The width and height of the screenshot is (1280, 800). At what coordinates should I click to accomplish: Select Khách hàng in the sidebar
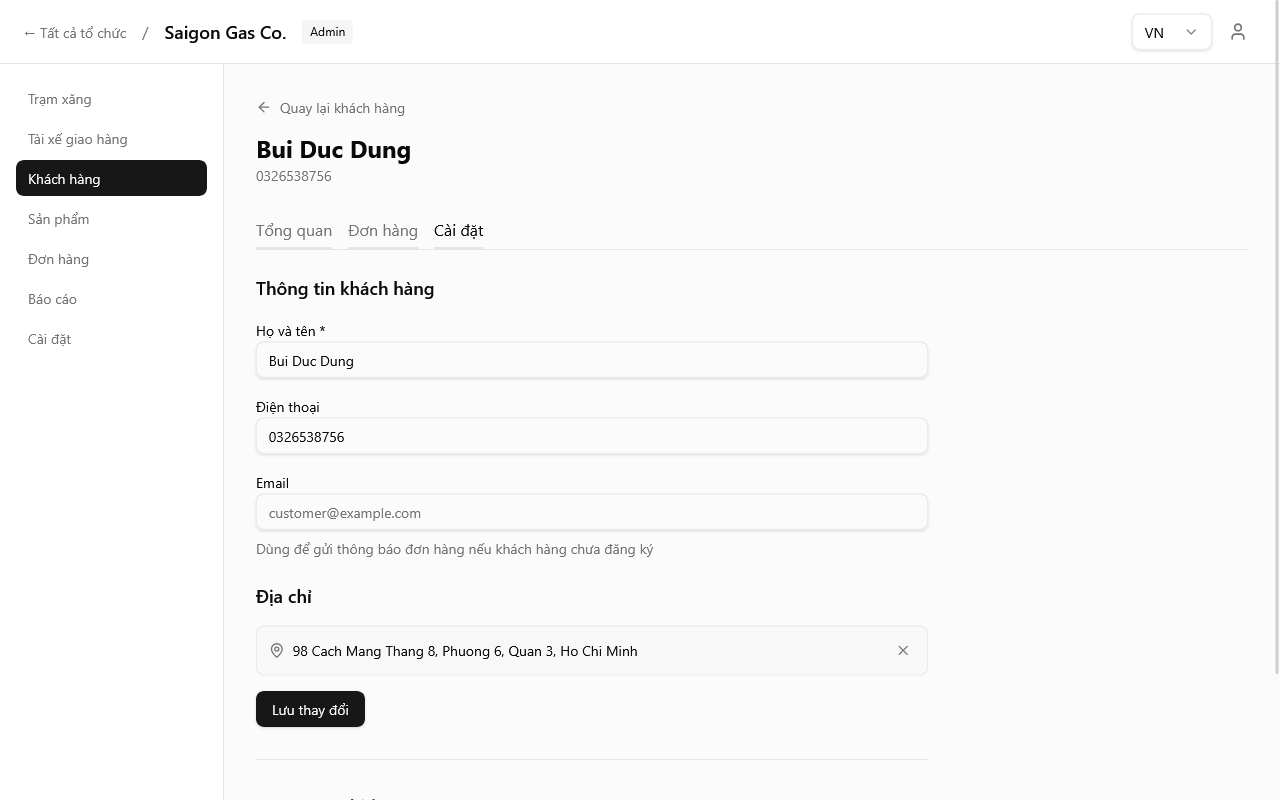[x=64, y=179]
